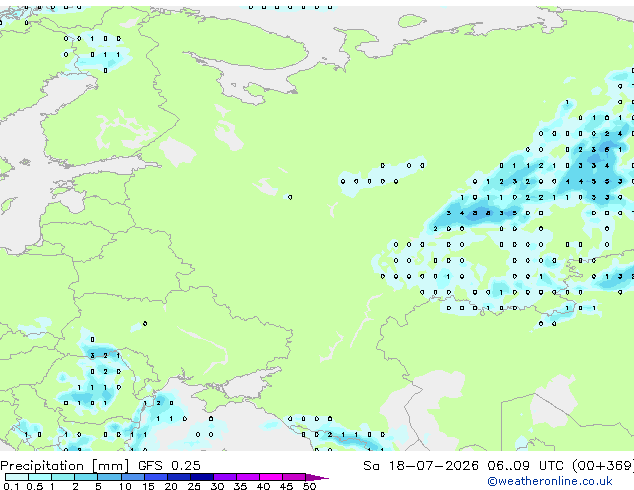This screenshot has height=490, width=634.
Task: Pick the 15–20 mm legend color swatch
Action: click(x=155, y=477)
